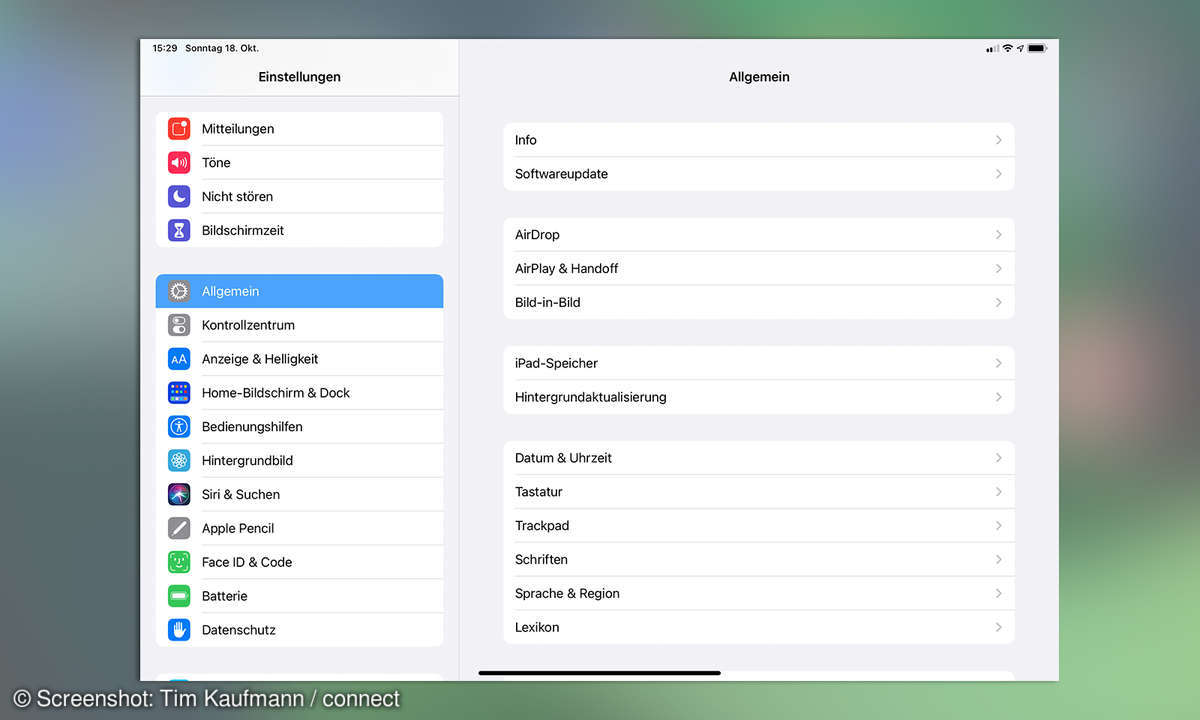Tap the Bedienungshilfen accessibility icon
This screenshot has width=1200, height=720.
[179, 427]
